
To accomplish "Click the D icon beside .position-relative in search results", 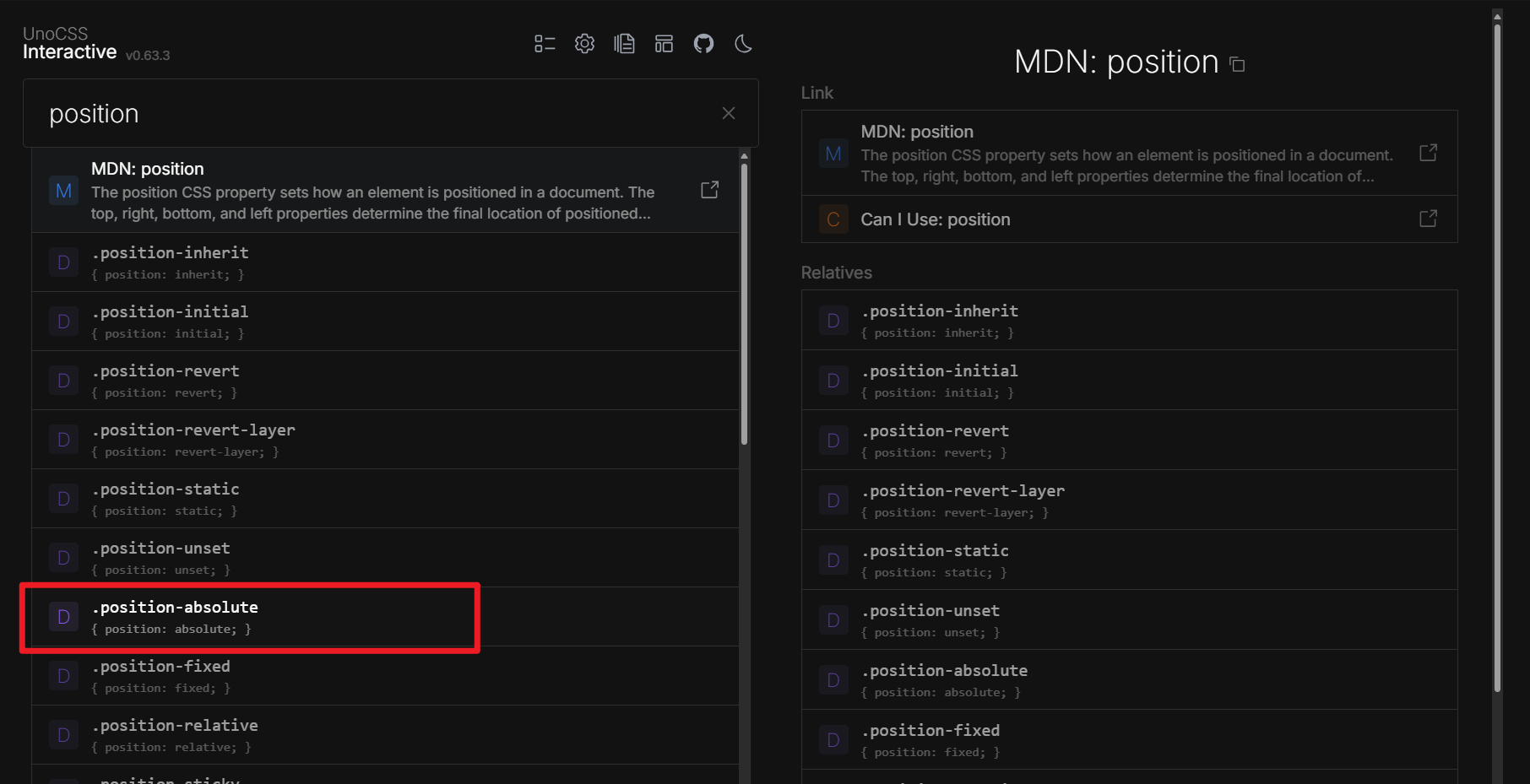I will click(63, 735).
